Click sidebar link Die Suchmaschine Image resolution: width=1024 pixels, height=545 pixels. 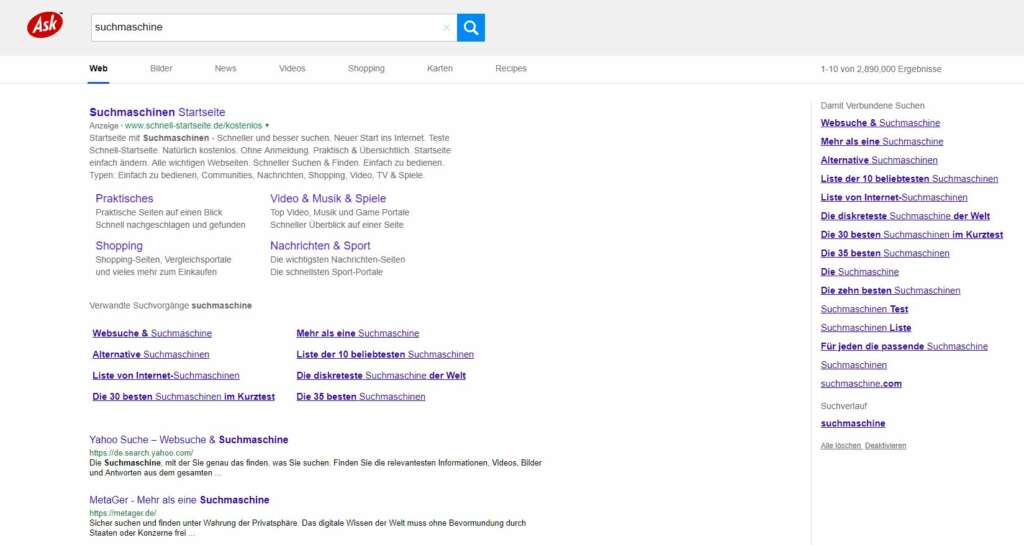click(x=859, y=272)
